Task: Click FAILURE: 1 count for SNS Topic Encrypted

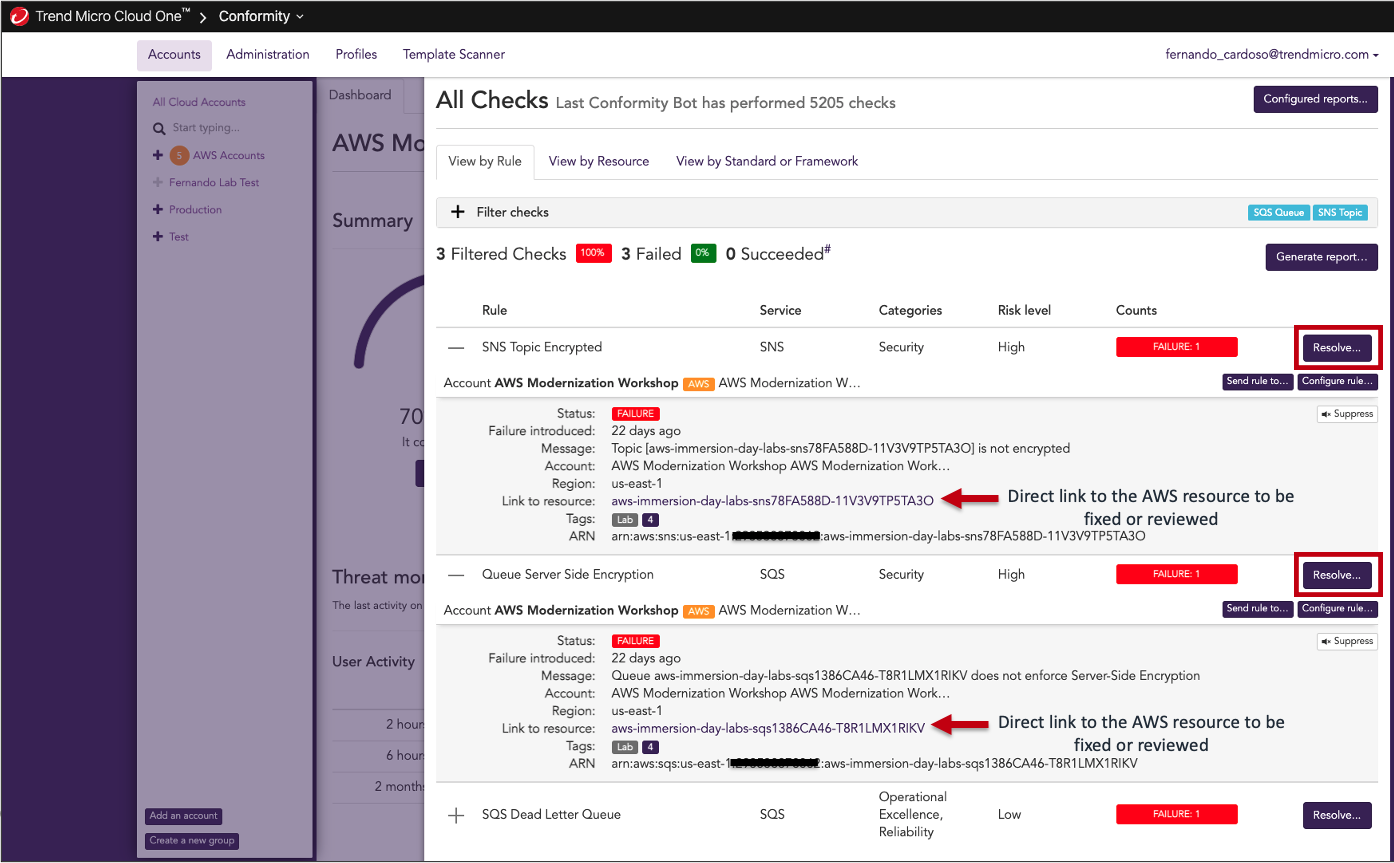Action: (1176, 347)
